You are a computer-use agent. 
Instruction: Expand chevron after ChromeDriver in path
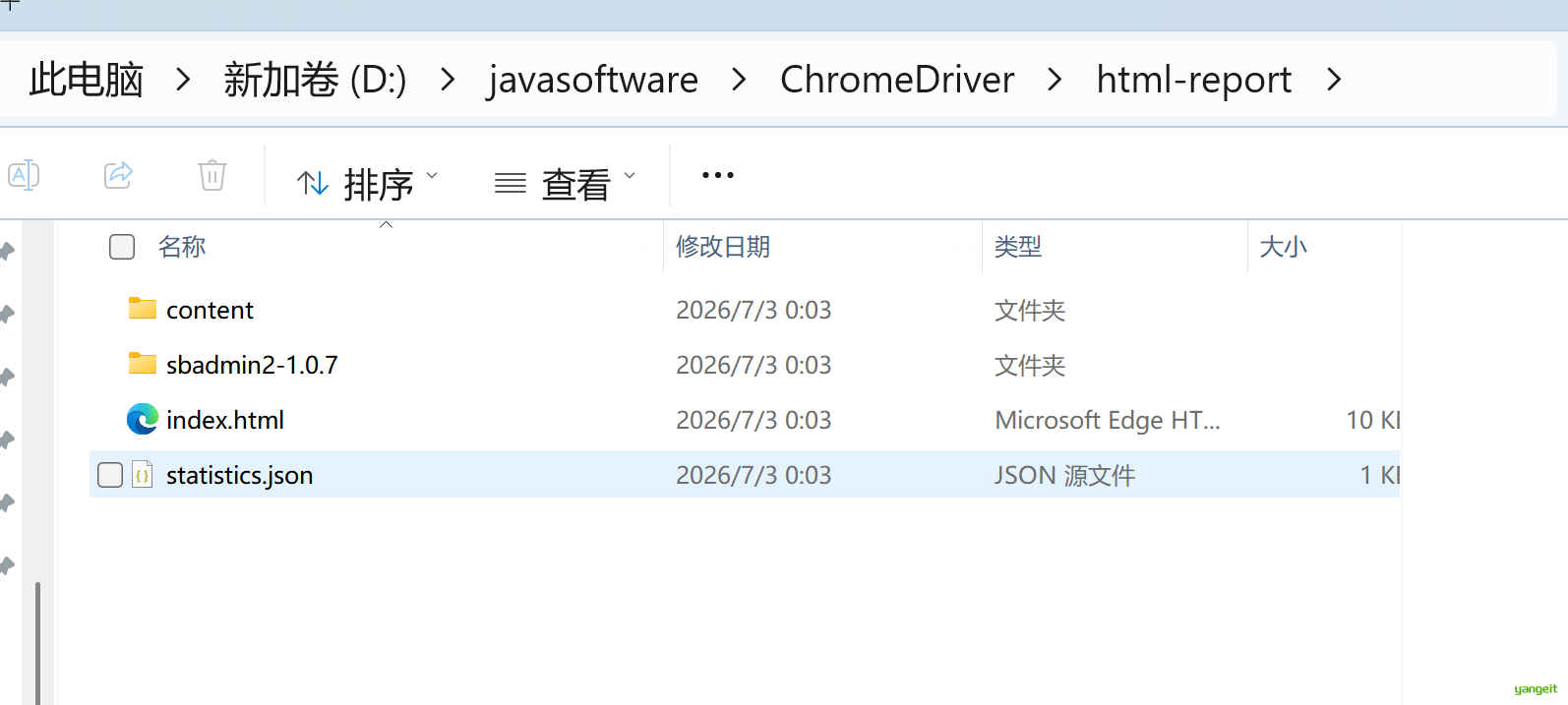pyautogui.click(x=1055, y=80)
